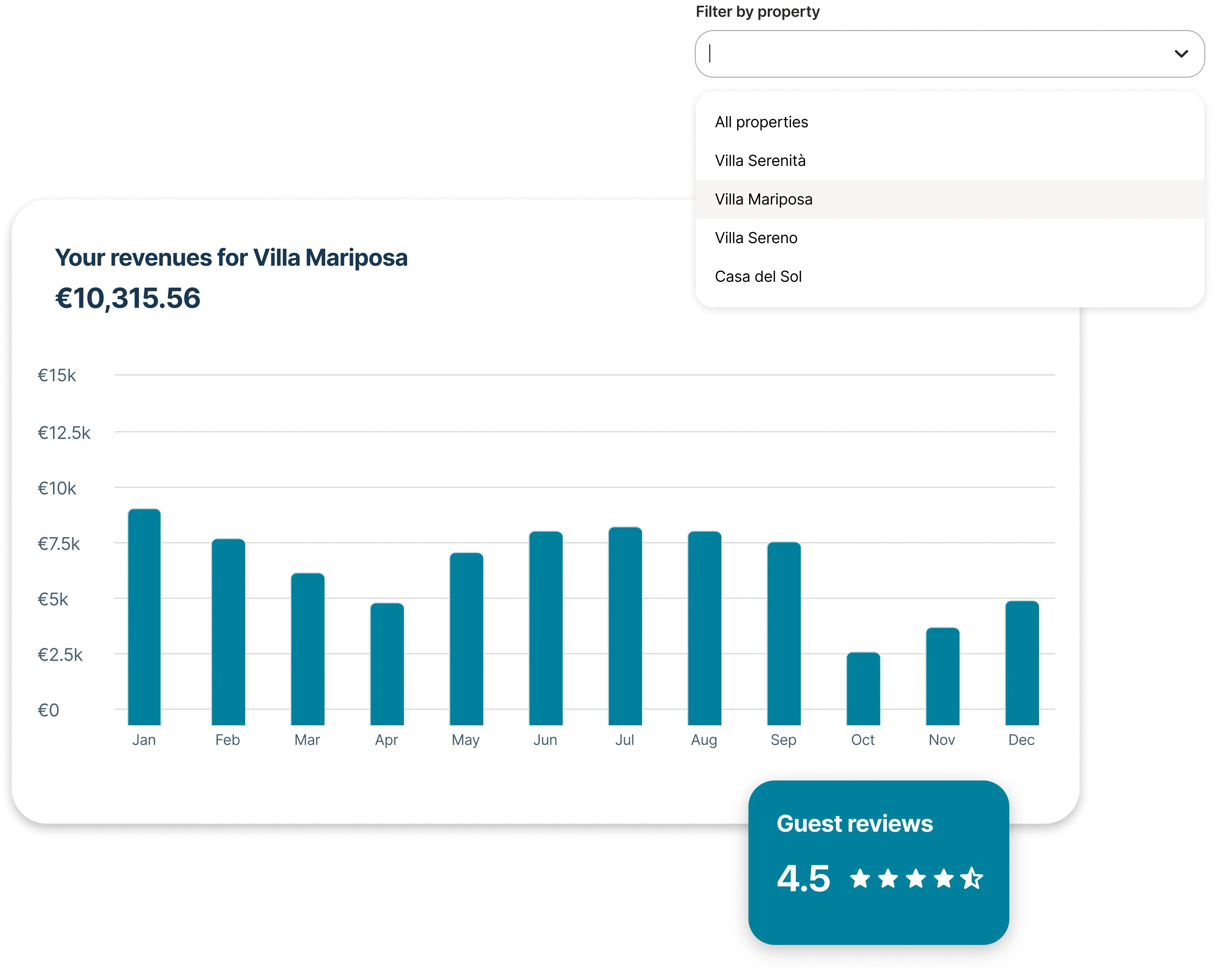Click the 4.5 rating score
The image size is (1214, 980).
point(803,878)
